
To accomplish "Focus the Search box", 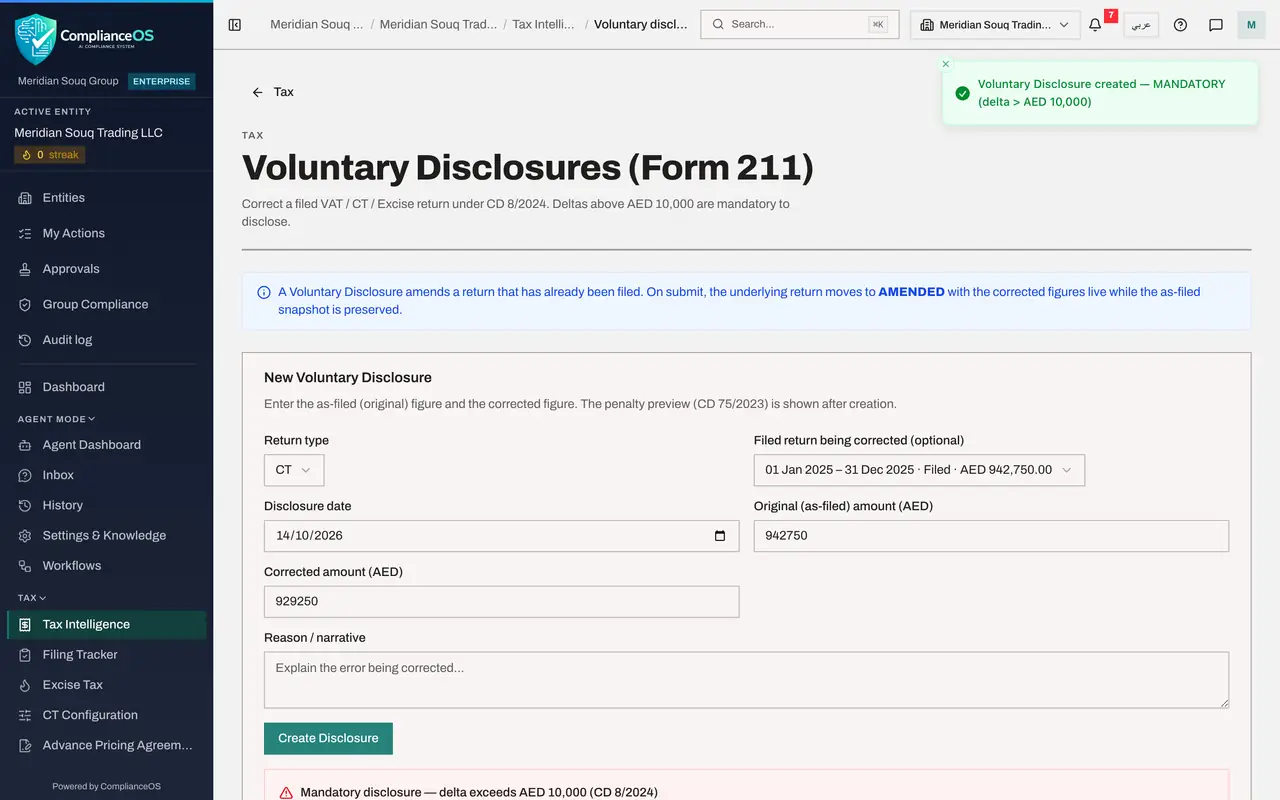I will pyautogui.click(x=800, y=25).
